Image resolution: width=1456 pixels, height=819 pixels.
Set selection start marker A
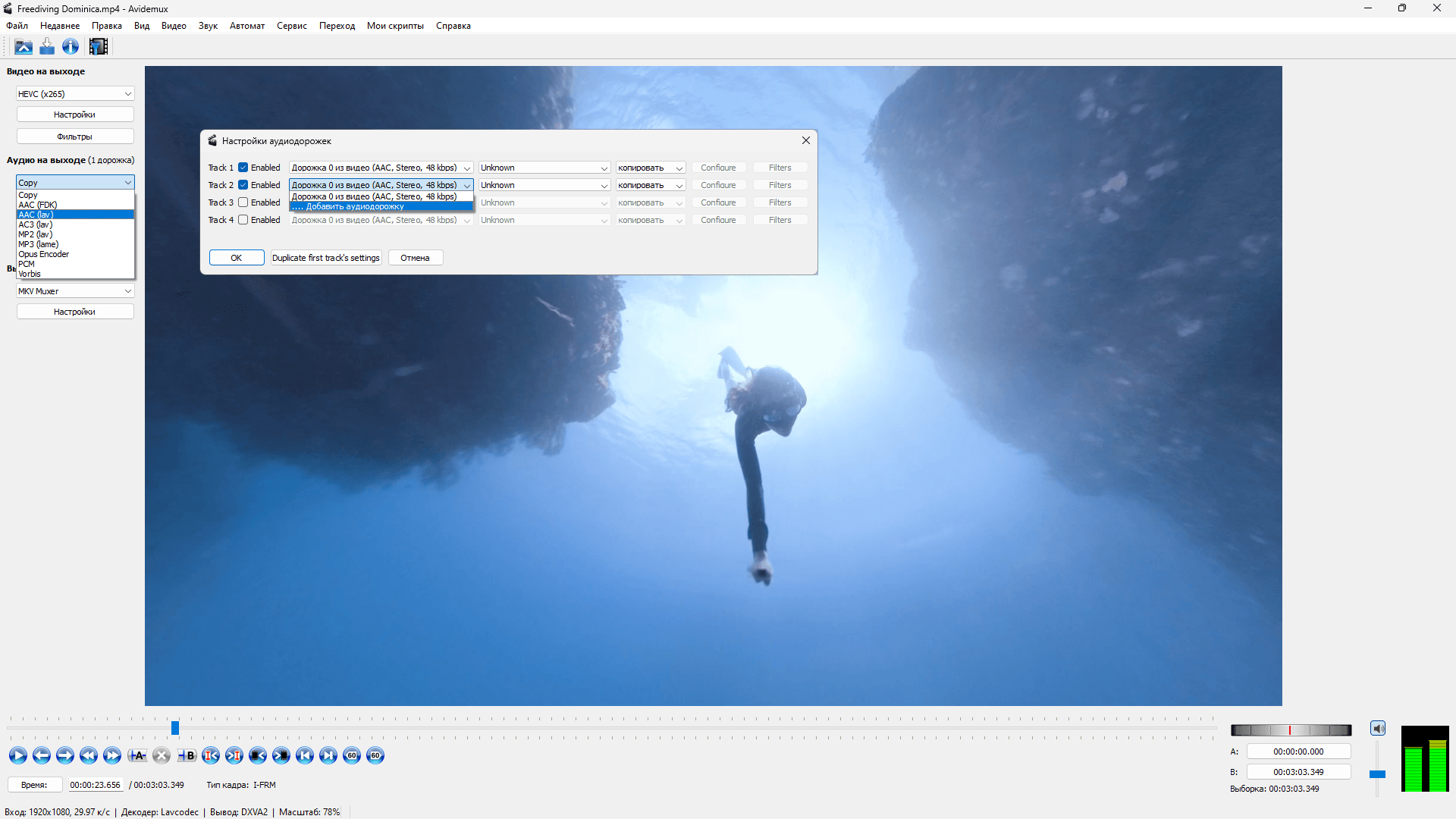(x=137, y=755)
